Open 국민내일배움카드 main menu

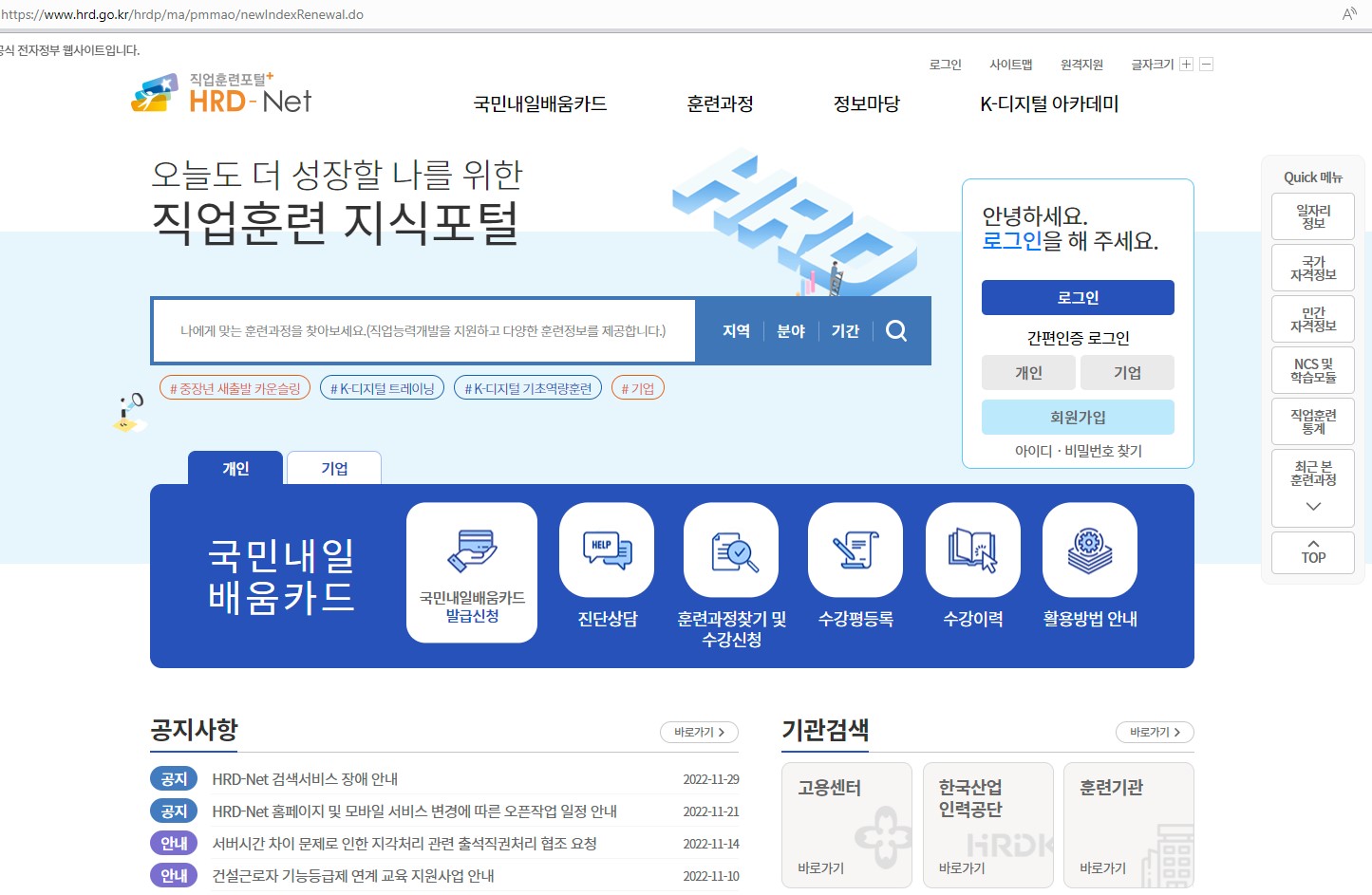(x=540, y=104)
